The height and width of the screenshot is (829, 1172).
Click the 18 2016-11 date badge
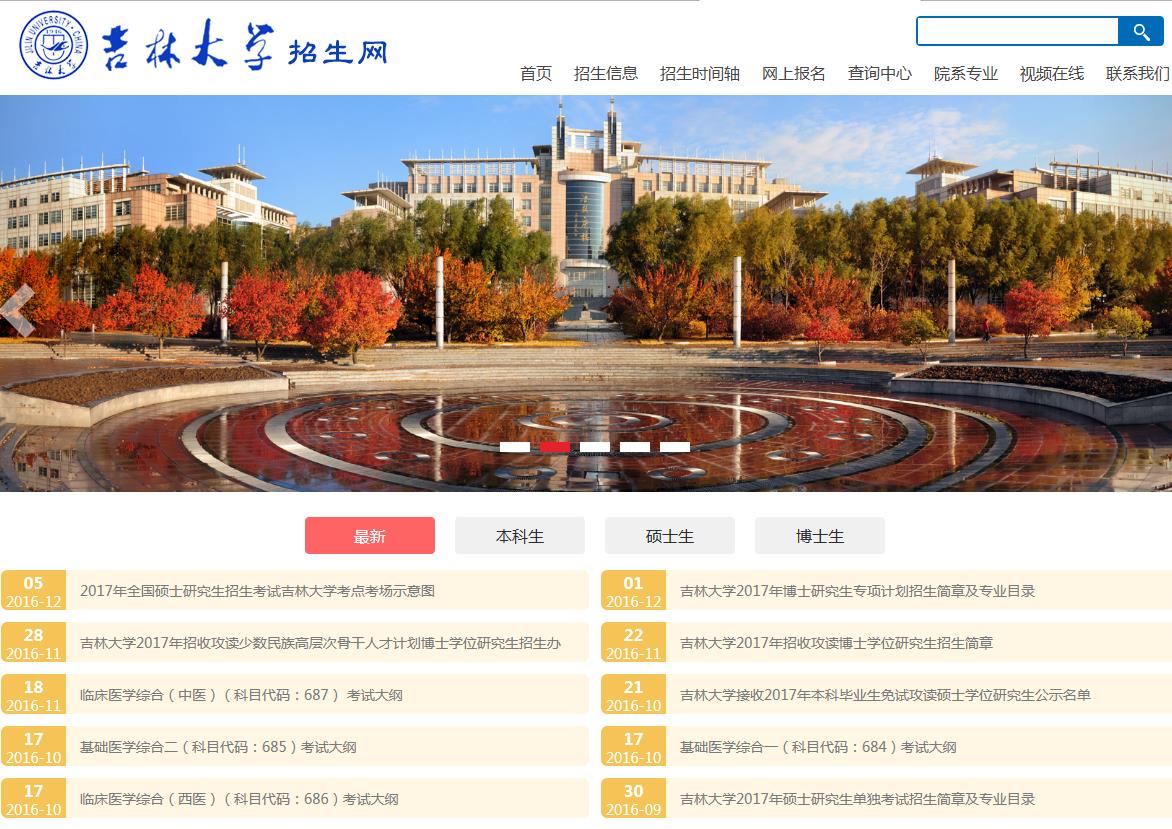point(34,695)
